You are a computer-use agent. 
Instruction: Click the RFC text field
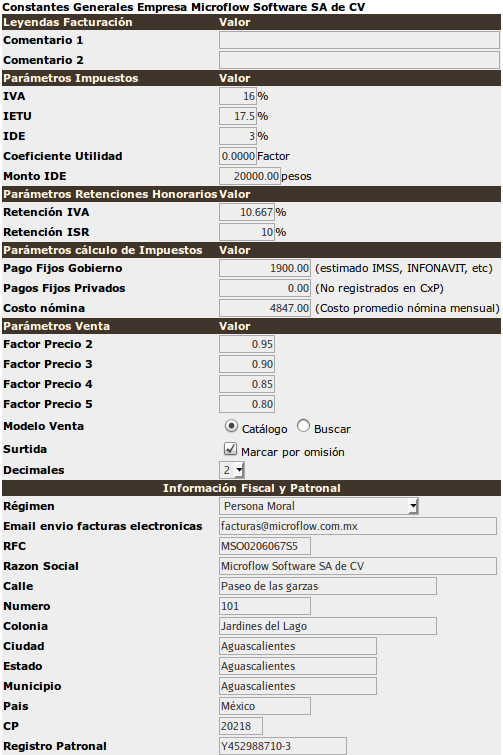(x=265, y=546)
